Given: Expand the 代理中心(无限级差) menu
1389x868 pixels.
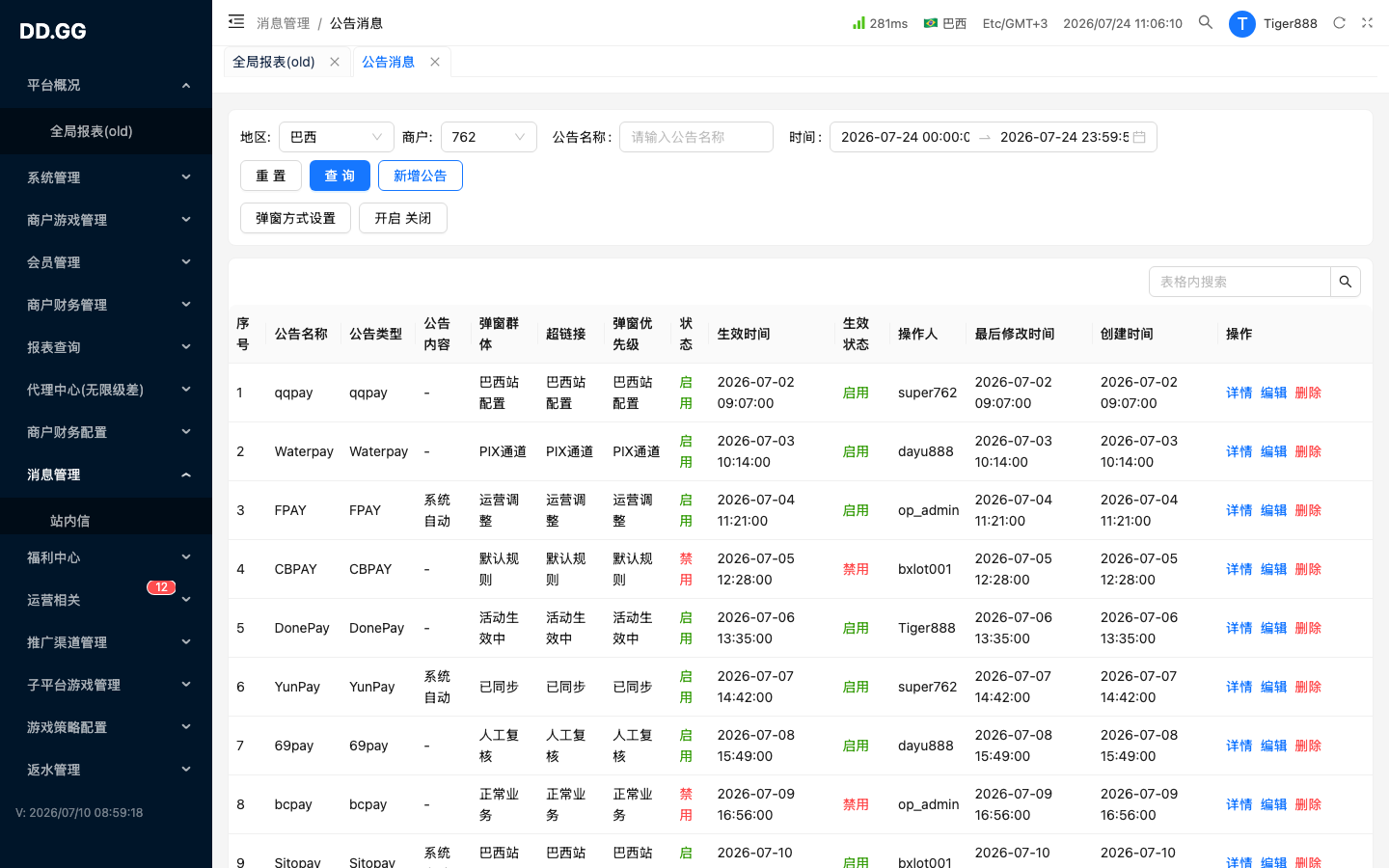Looking at the screenshot, I should 106,390.
